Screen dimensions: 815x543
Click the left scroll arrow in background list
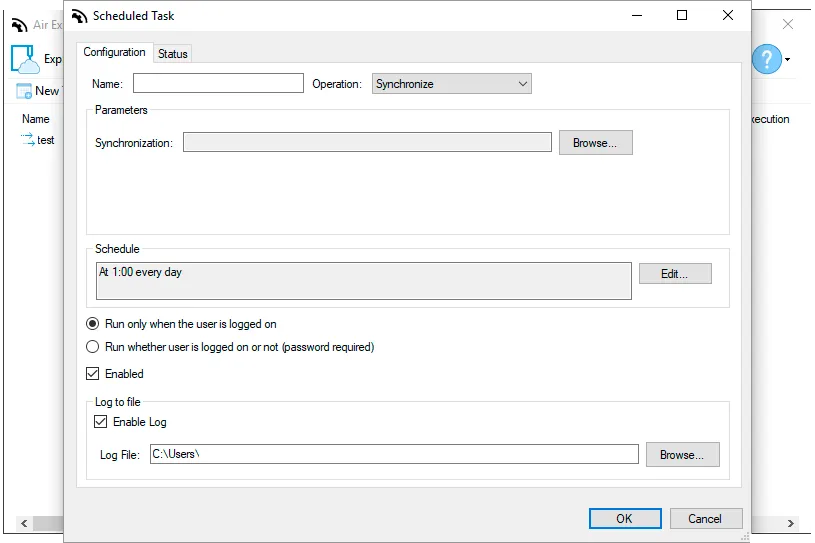tap(24, 523)
